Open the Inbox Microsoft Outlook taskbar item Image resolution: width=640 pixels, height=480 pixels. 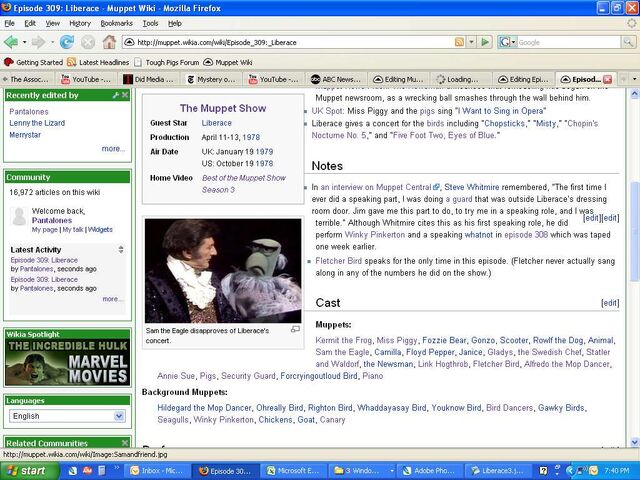coord(157,471)
